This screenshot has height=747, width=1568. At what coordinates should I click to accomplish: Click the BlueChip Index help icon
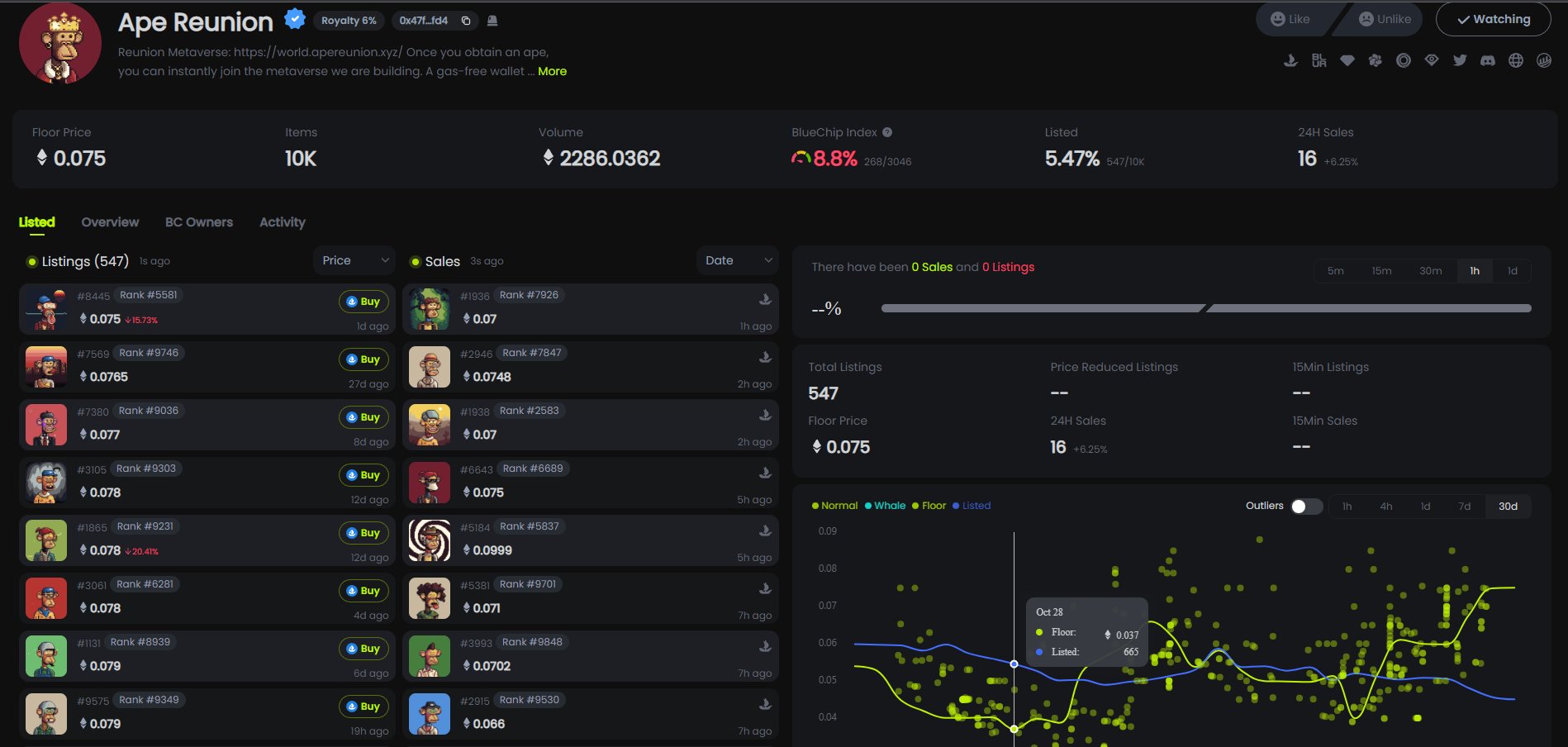tap(887, 132)
